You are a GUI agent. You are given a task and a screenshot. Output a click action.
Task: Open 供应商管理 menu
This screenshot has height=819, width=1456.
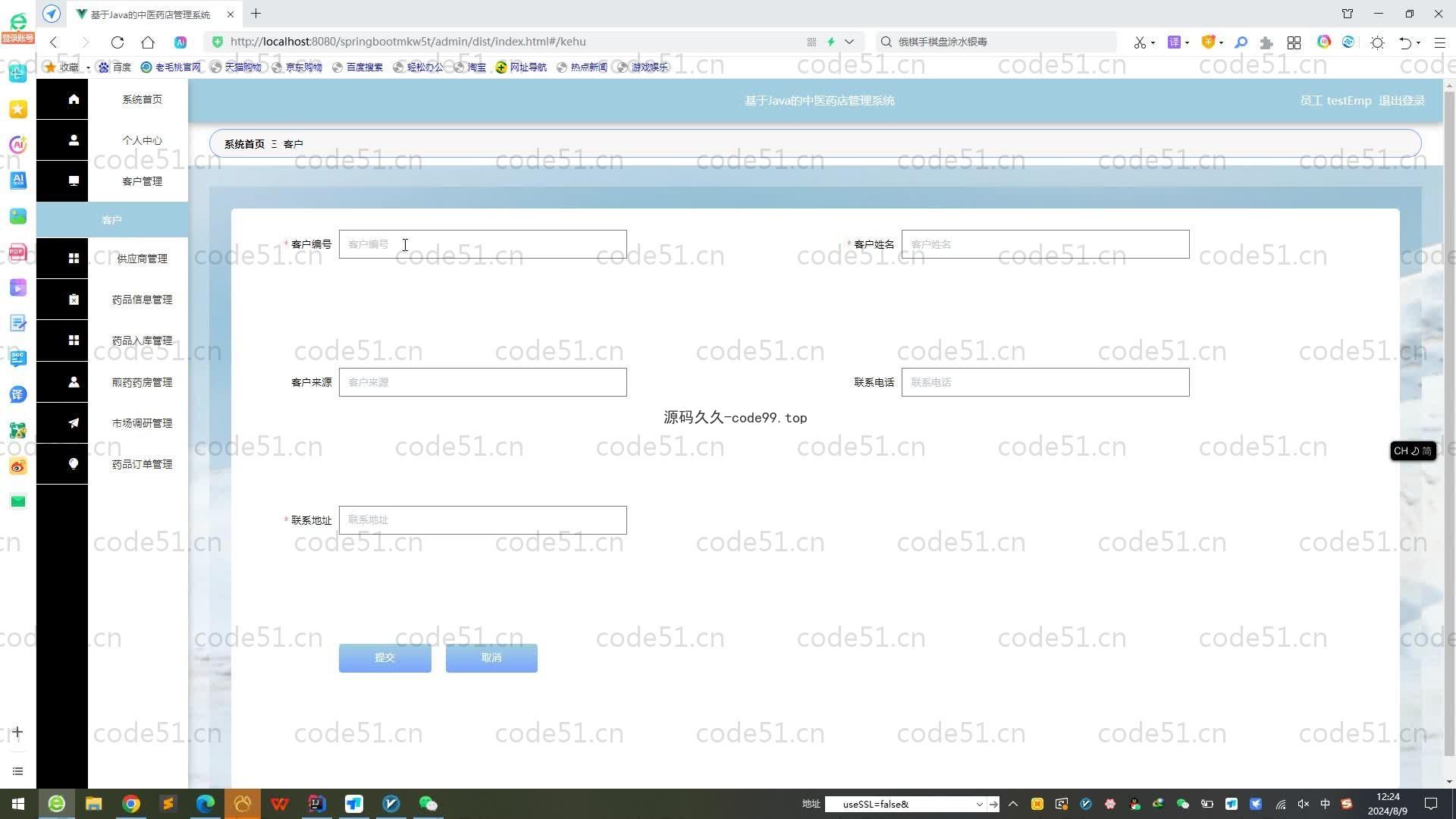coord(142,259)
